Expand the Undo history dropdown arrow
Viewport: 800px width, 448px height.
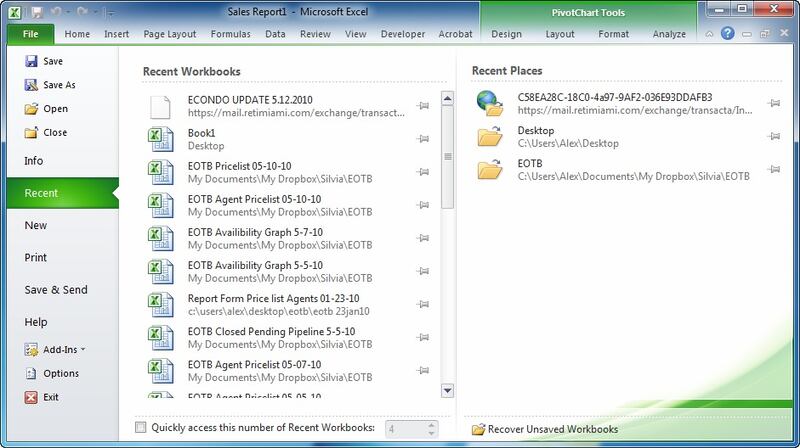[67, 12]
